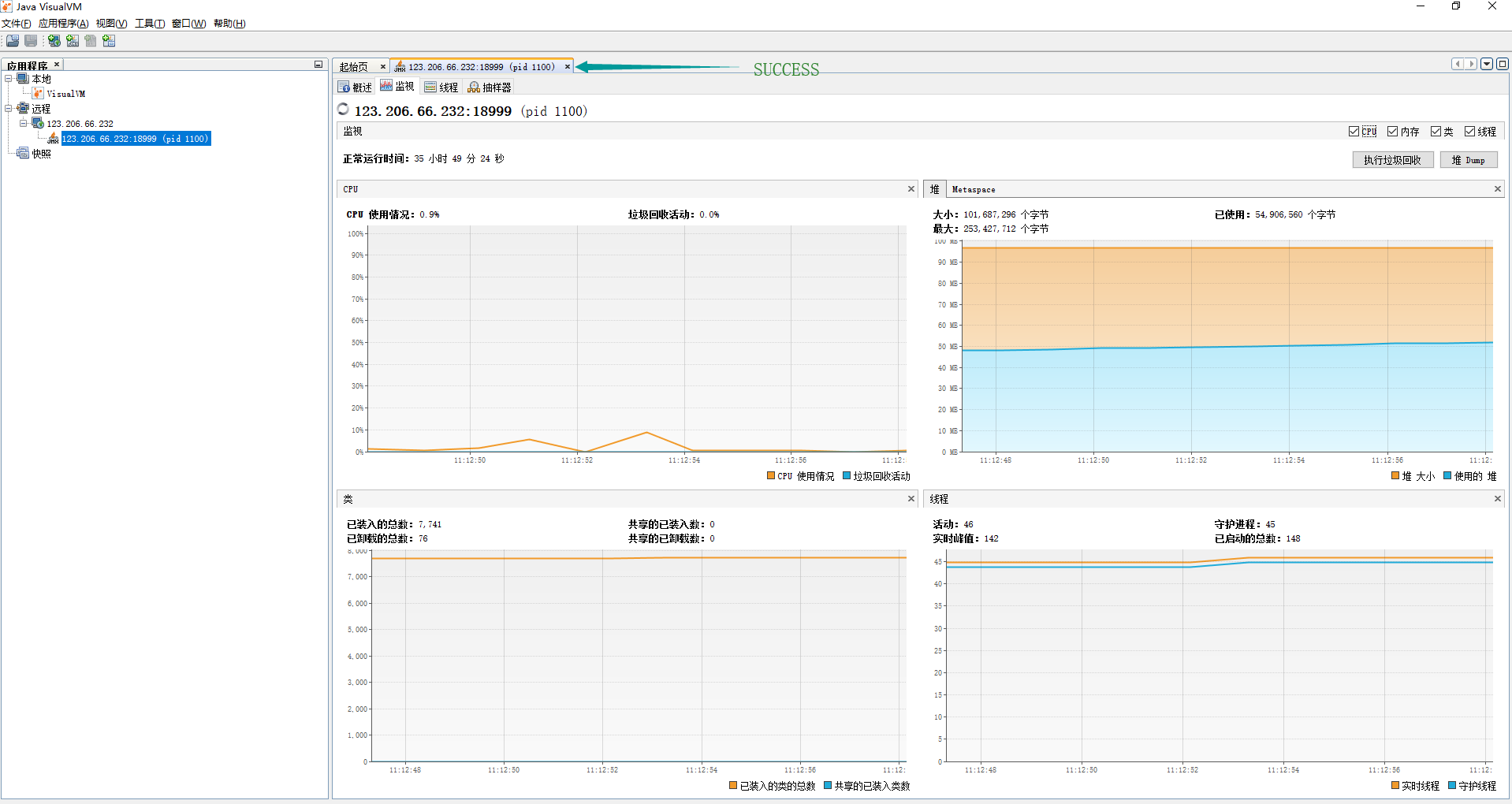This screenshot has height=804, width=1512.
Task: Click the orange 已装入的类的总数 legend swatch
Action: tap(733, 786)
